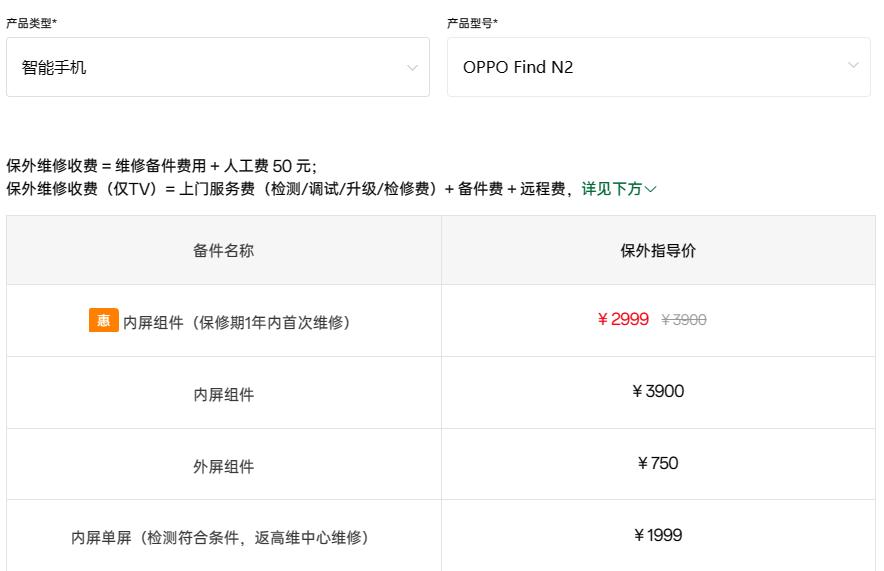Click the strikethrough ¥3900 original price
884x571 pixels.
point(684,320)
